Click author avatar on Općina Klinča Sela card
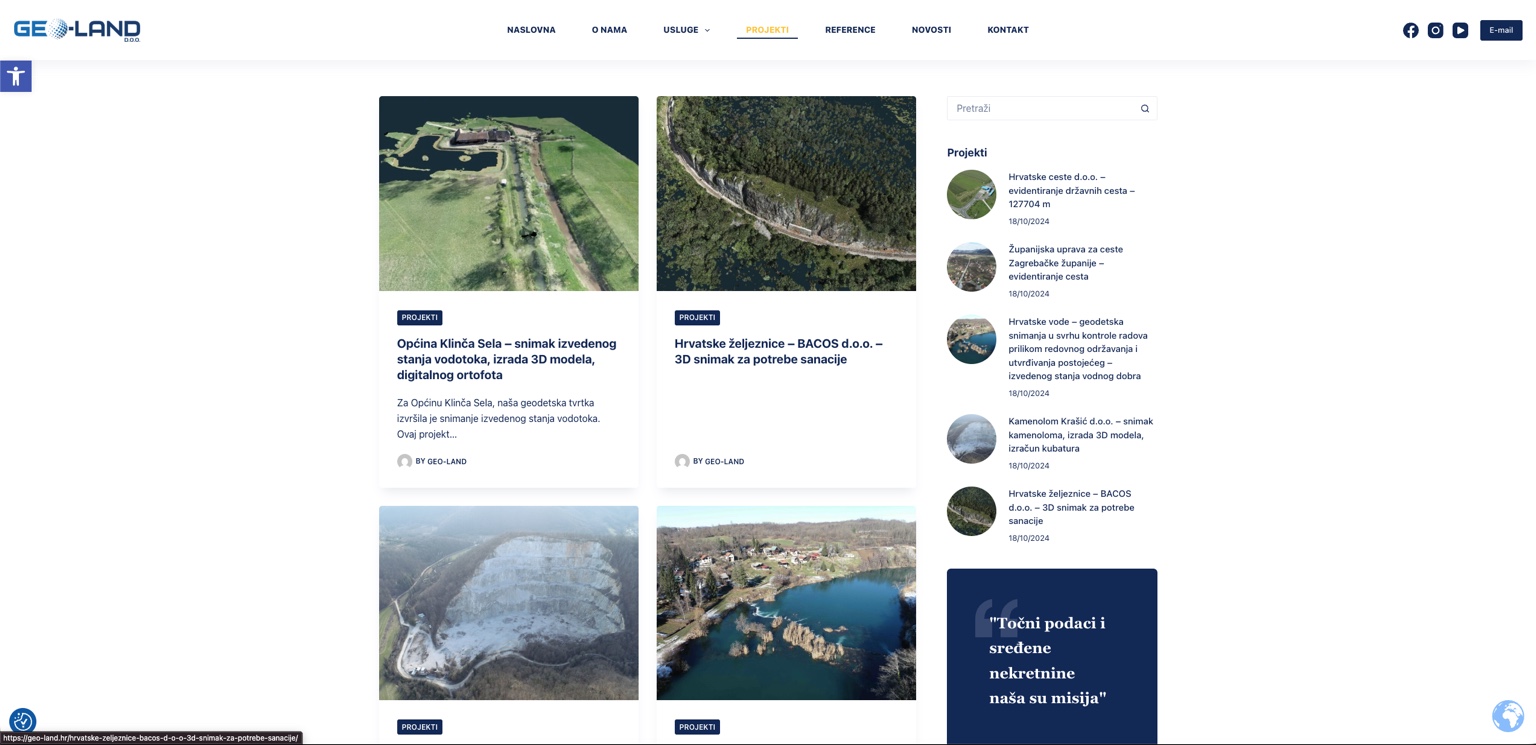 (x=404, y=461)
